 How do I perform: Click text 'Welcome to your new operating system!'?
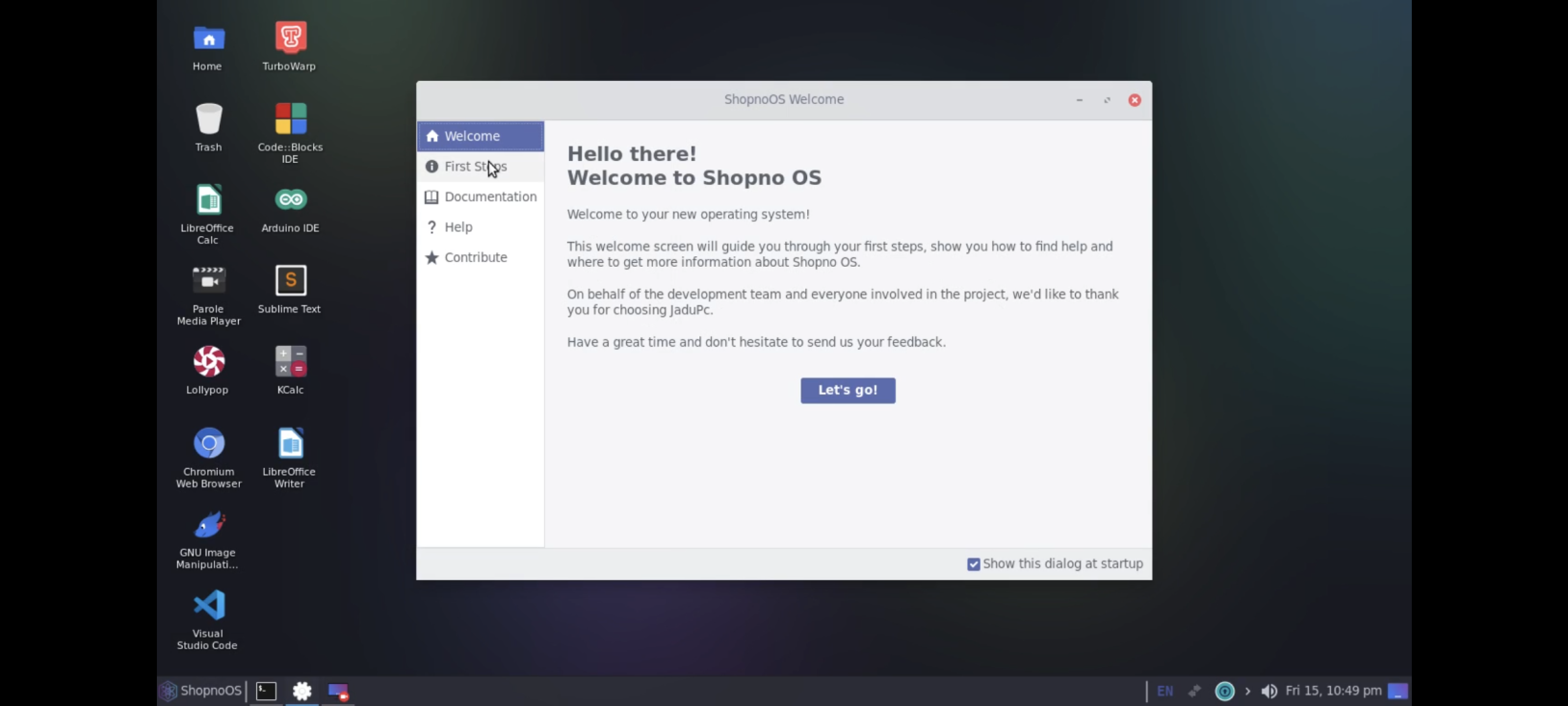[689, 215]
